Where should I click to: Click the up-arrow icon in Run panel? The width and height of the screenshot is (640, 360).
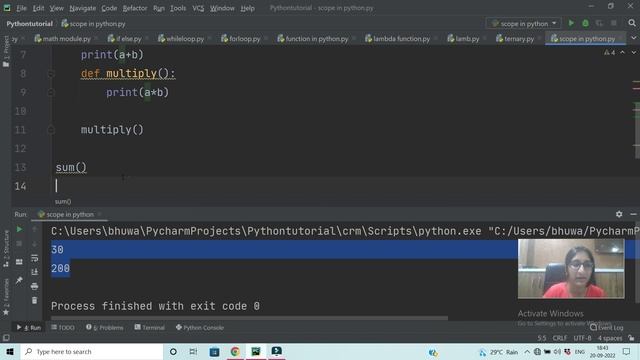[x=34, y=229]
